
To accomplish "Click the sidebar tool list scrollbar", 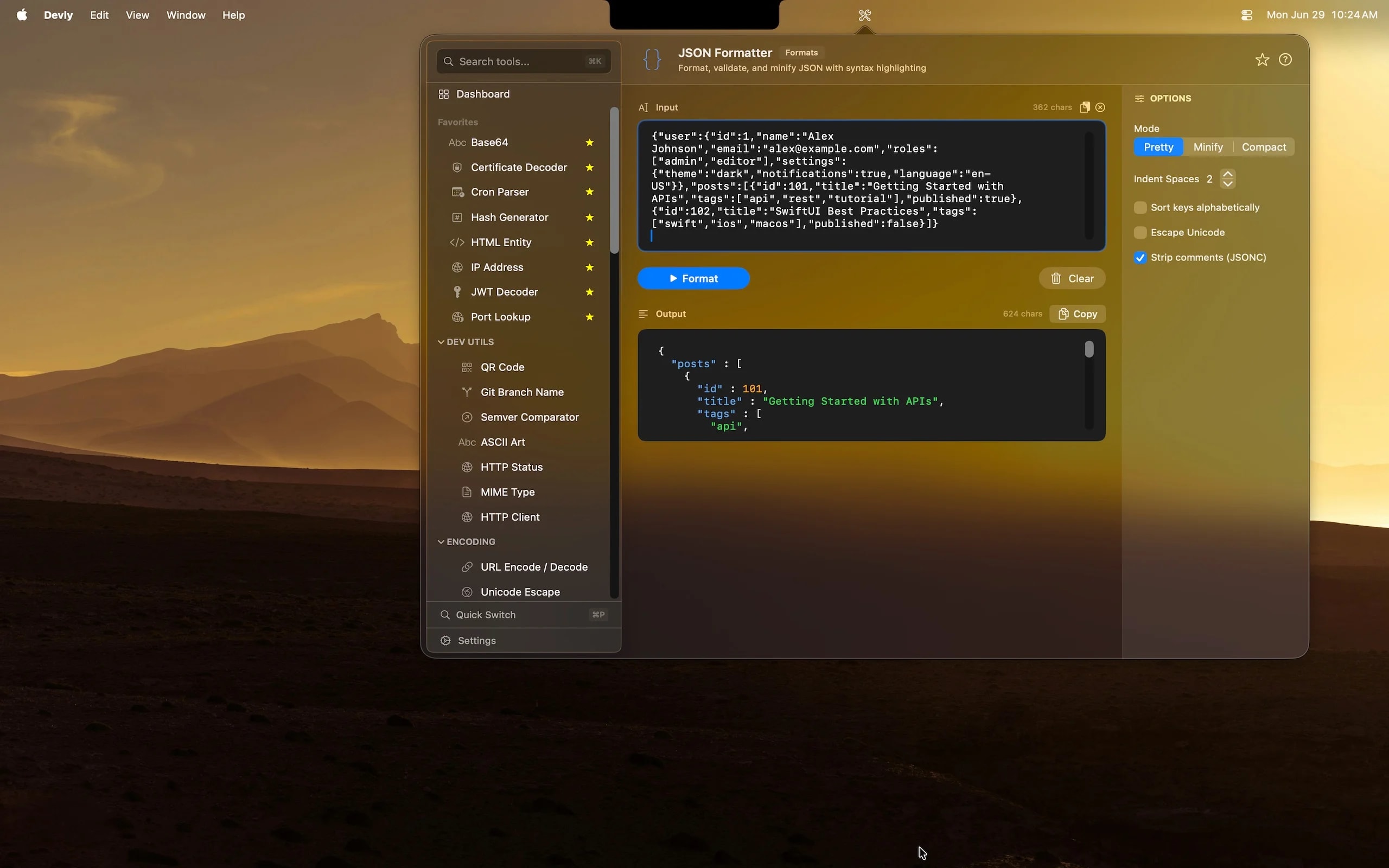I will (614, 180).
